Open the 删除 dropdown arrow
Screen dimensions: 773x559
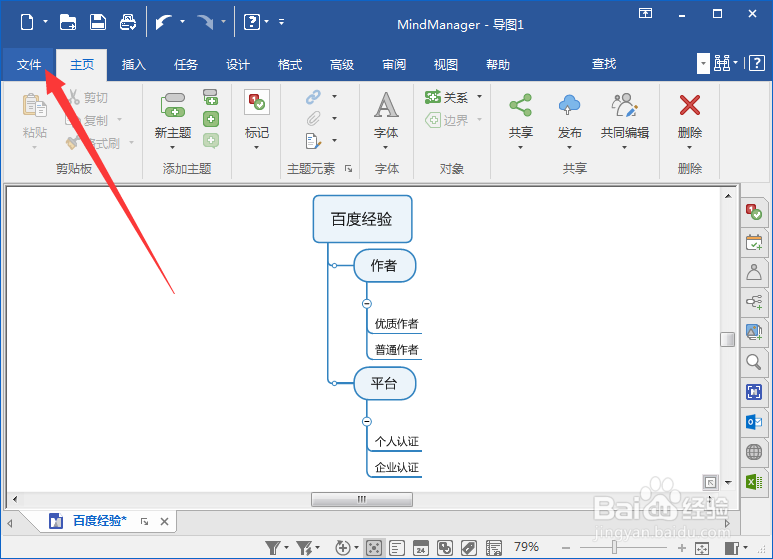(689, 147)
